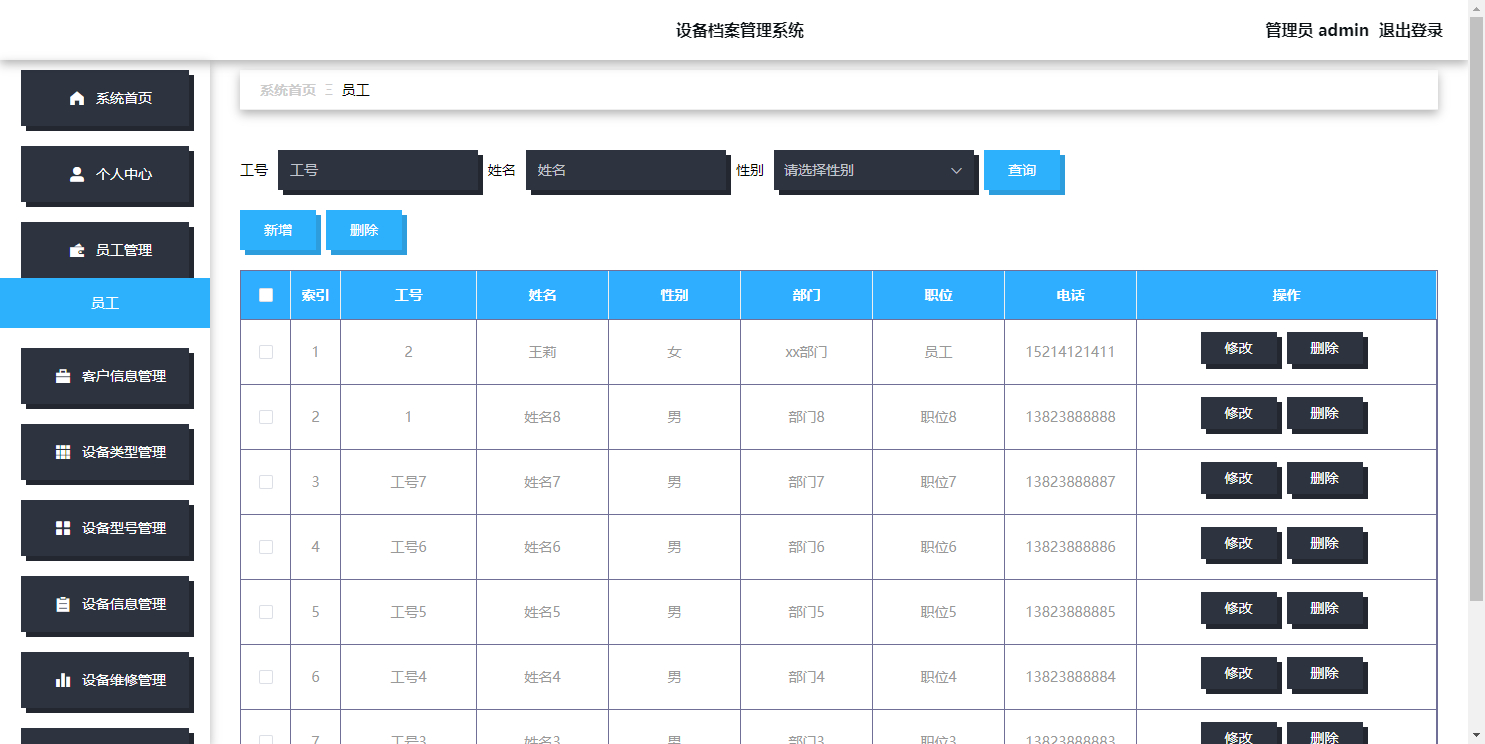Check the row checkbox for 姓名4
This screenshot has width=1485, height=744.
pos(266,677)
